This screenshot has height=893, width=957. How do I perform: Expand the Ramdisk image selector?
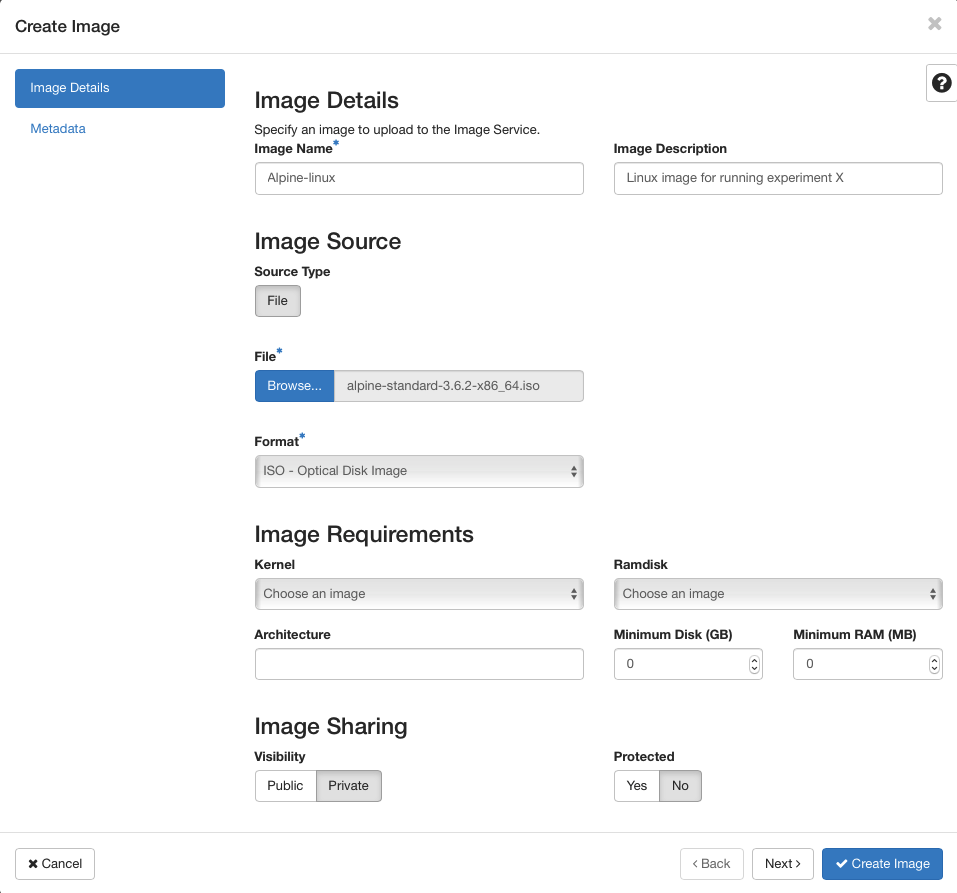point(778,593)
